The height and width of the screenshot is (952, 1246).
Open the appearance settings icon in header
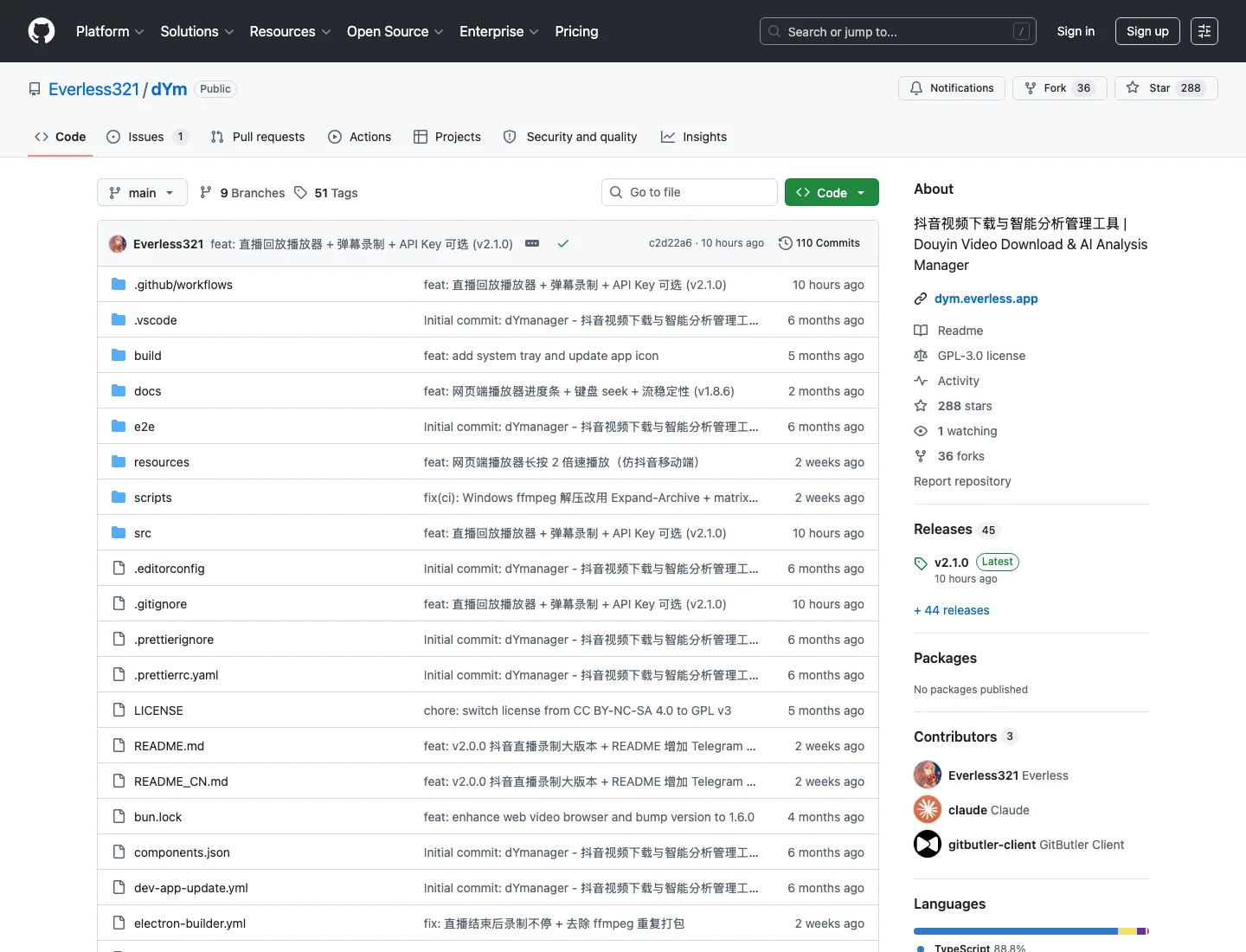(1204, 31)
